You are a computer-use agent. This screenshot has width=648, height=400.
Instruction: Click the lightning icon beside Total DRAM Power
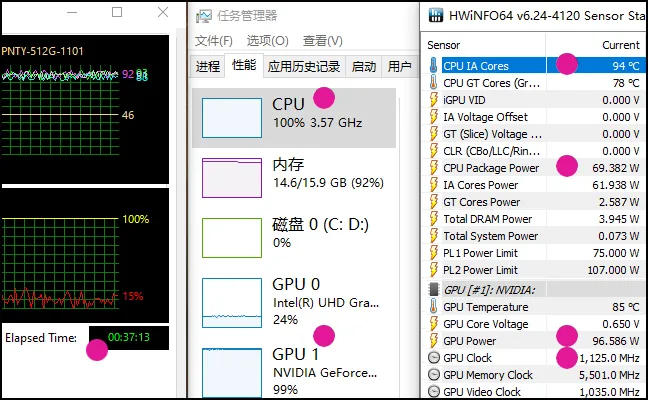pos(434,219)
